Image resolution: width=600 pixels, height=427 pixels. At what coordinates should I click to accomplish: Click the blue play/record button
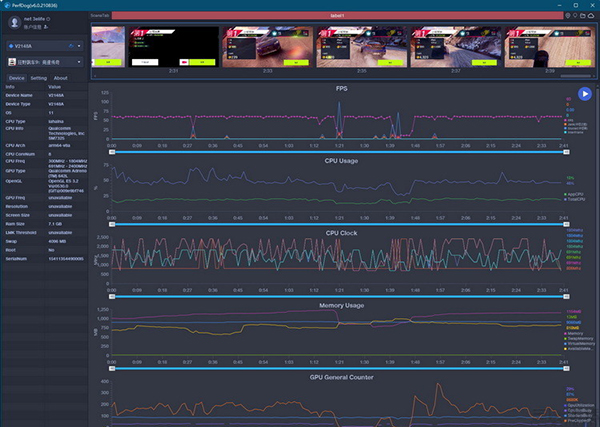pyautogui.click(x=585, y=94)
